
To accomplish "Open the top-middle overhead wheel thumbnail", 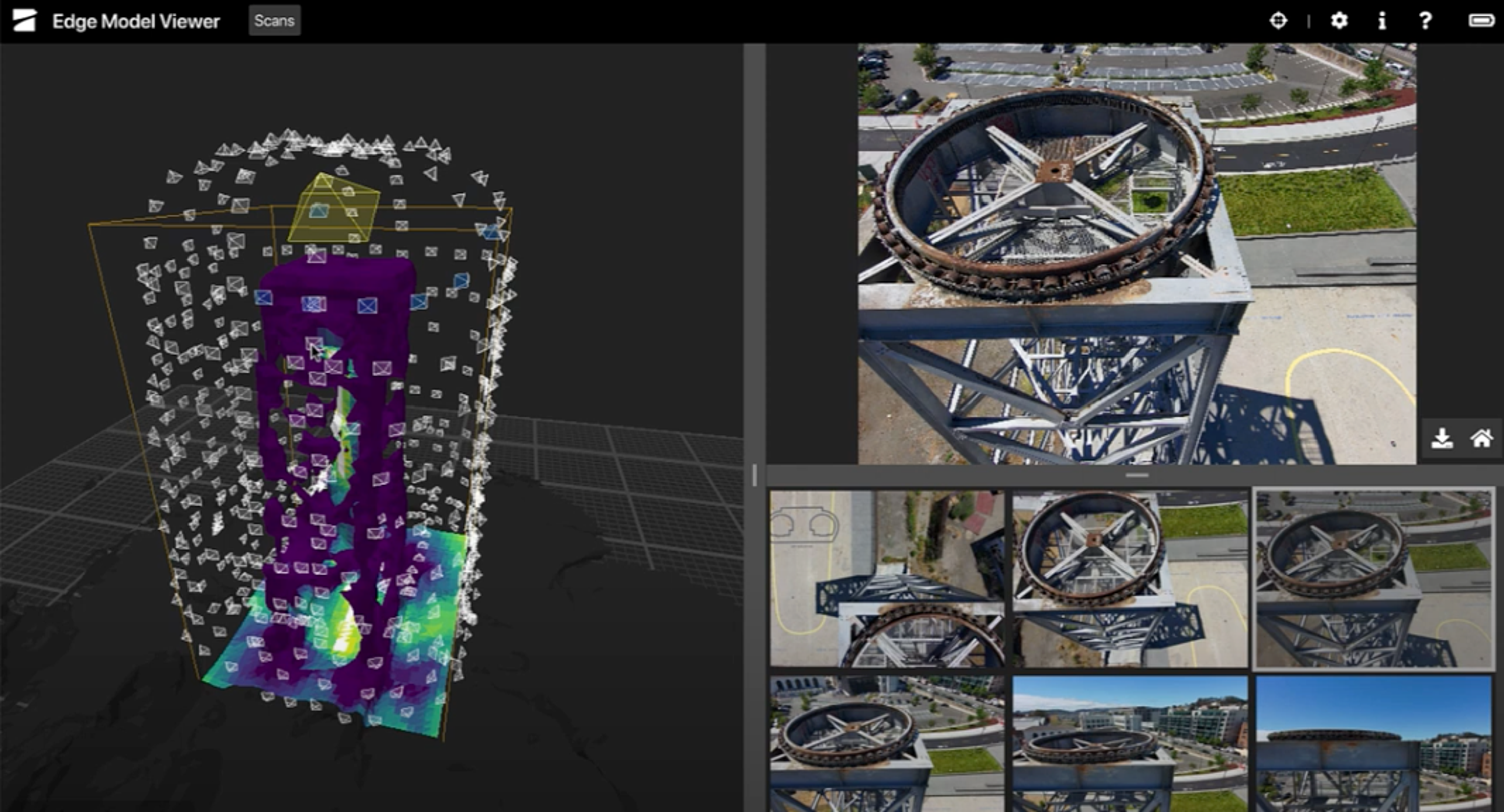I will point(1130,578).
